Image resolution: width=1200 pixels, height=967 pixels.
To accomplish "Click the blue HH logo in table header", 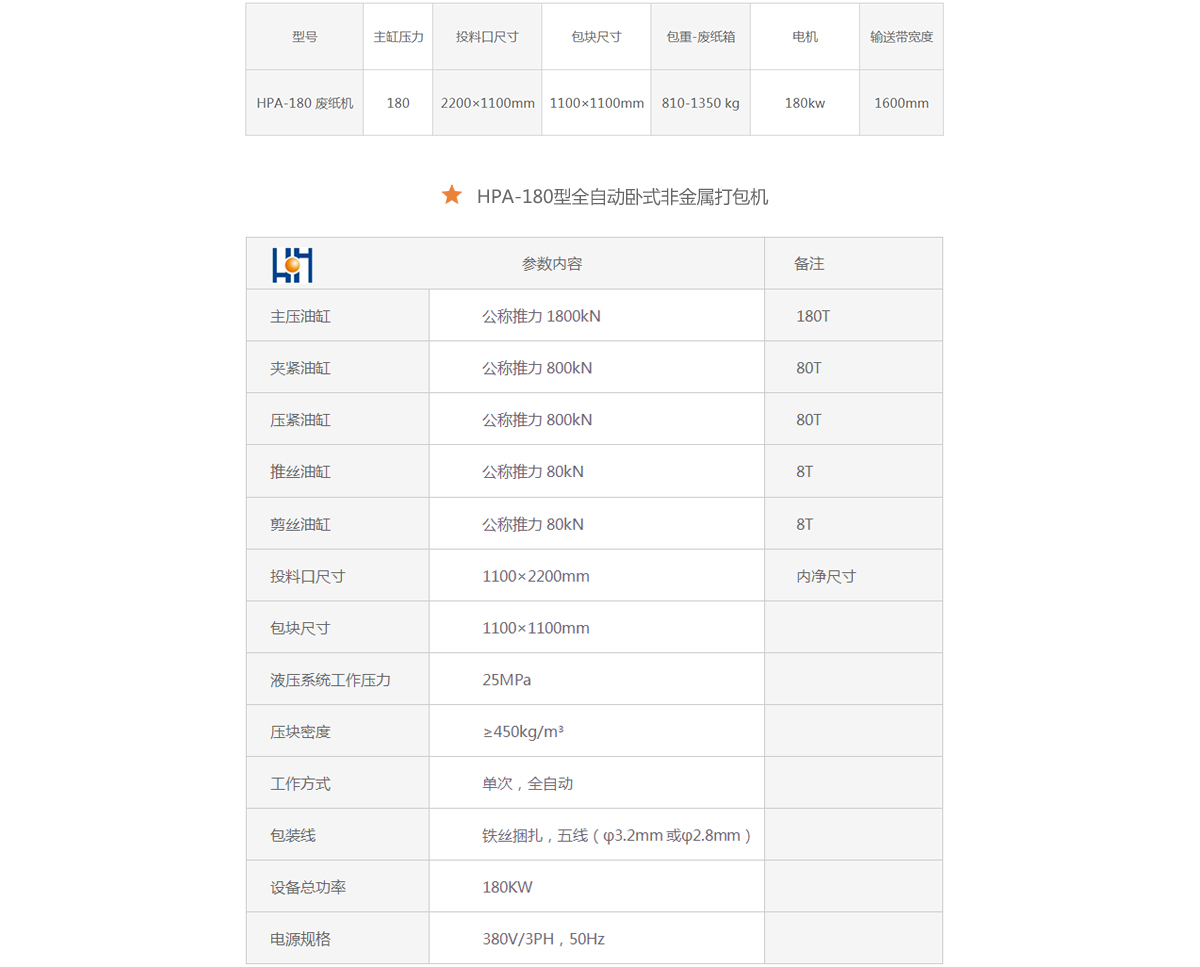I will point(292,264).
